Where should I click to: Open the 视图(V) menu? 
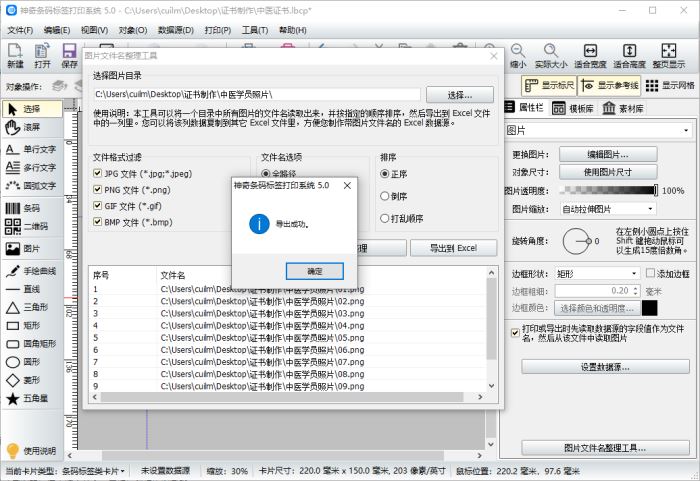tap(94, 30)
